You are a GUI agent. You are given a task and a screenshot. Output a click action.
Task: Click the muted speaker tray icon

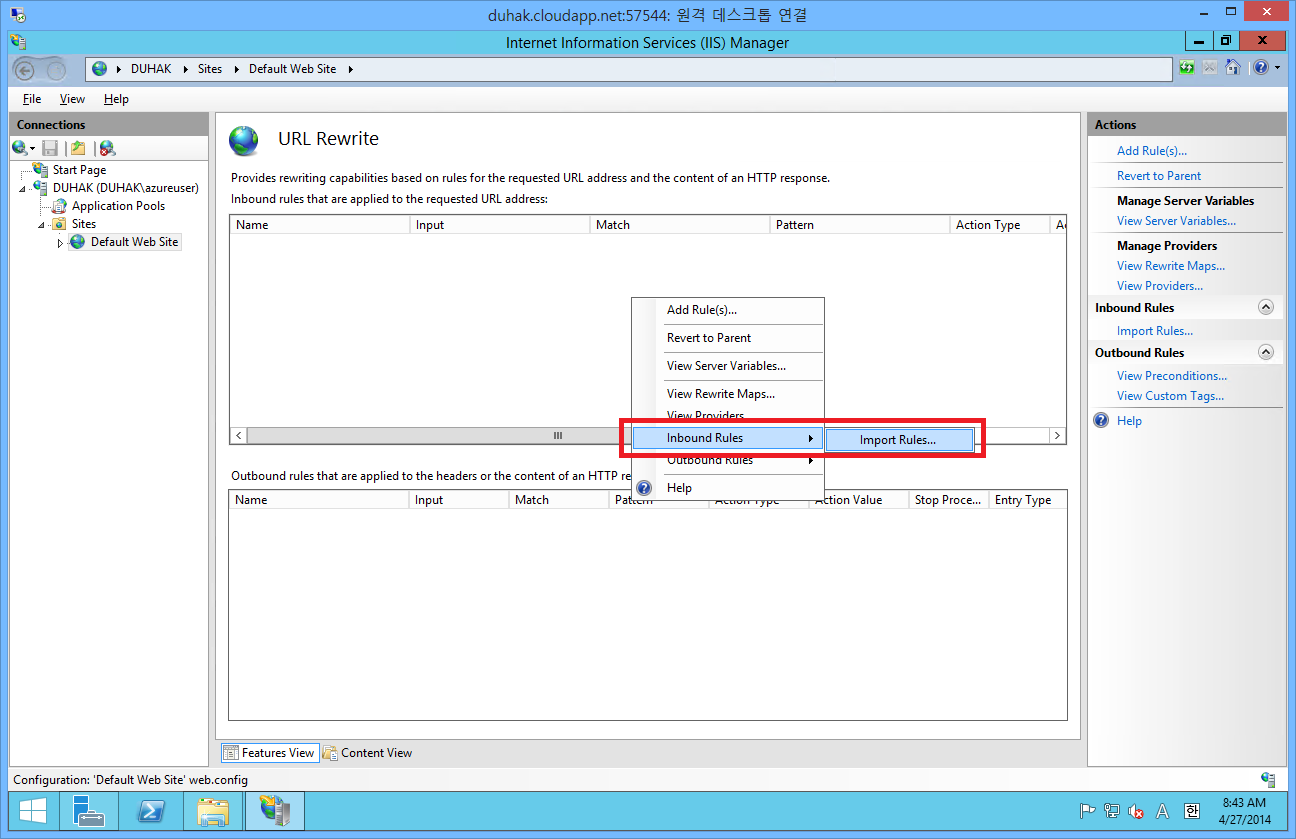point(1136,811)
